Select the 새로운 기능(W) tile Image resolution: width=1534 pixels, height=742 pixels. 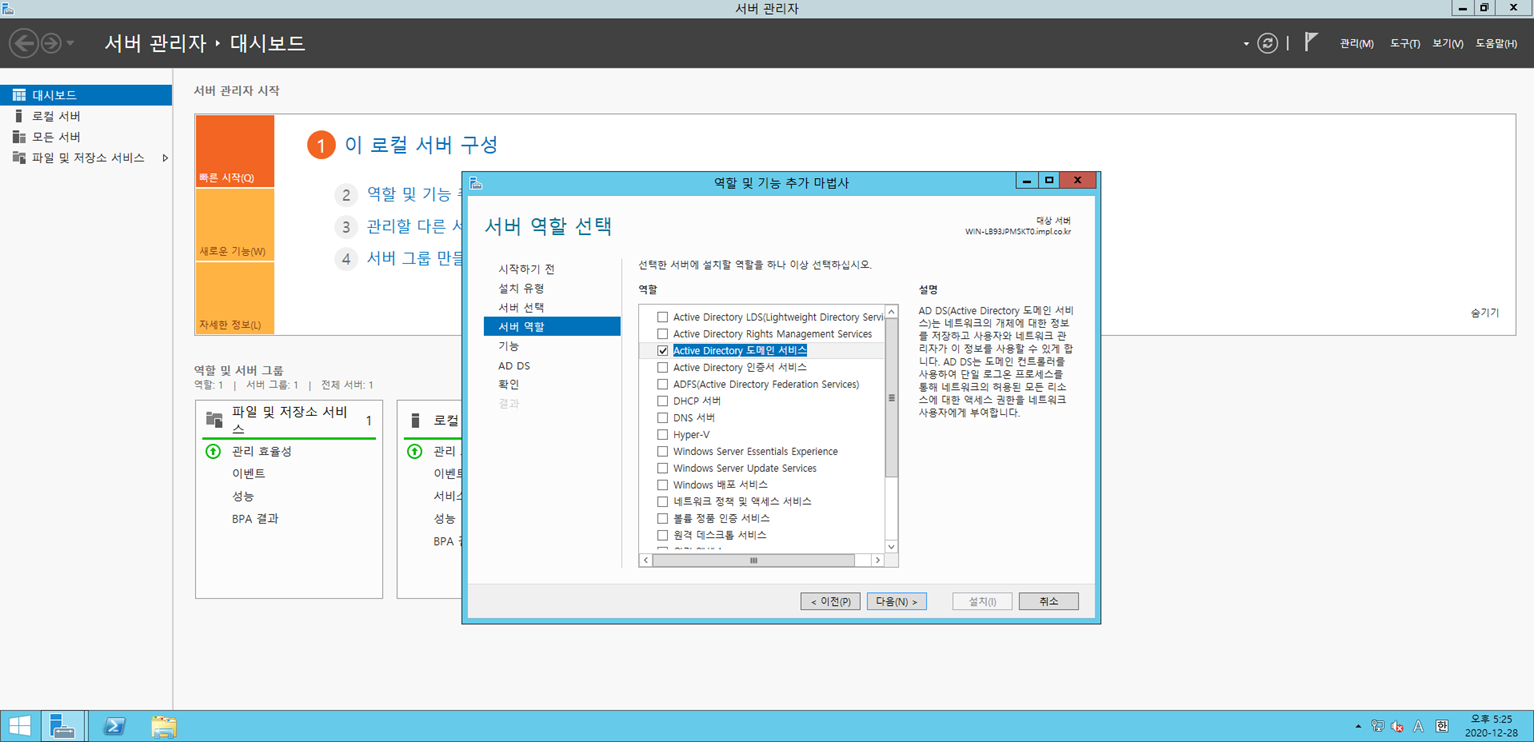pos(234,225)
